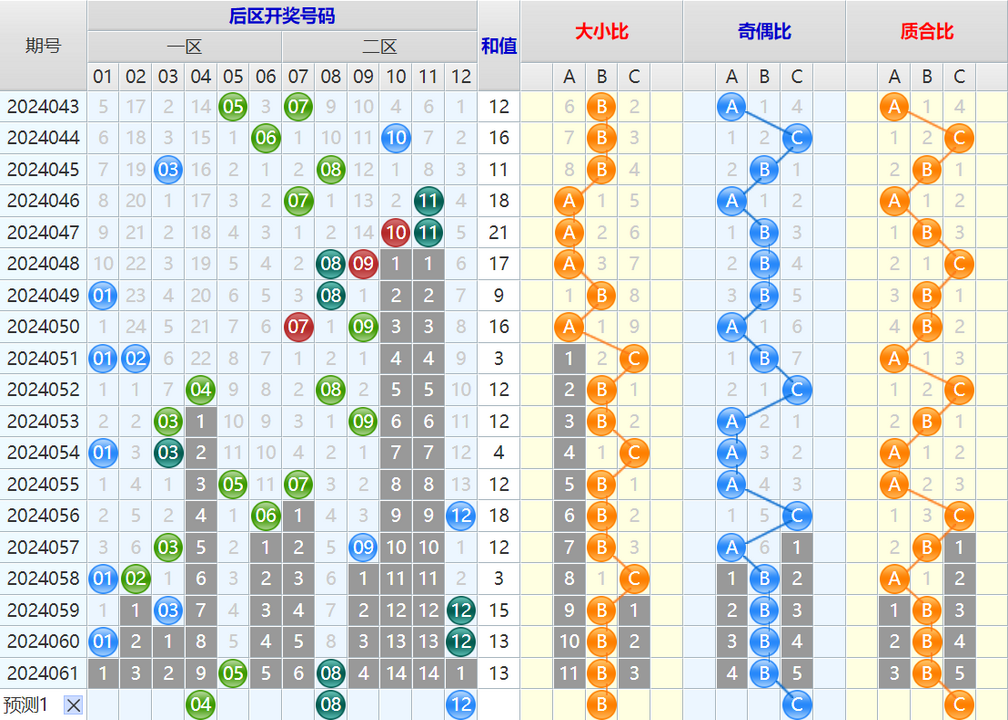1008x720 pixels.
Task: Click the red 09 ball in row 2024048
Action: [x=363, y=264]
